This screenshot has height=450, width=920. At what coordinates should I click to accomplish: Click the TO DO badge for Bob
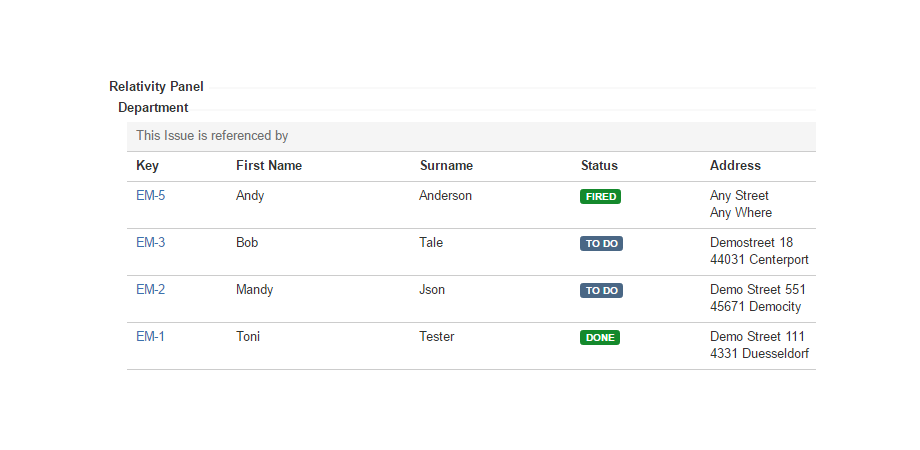[601, 244]
